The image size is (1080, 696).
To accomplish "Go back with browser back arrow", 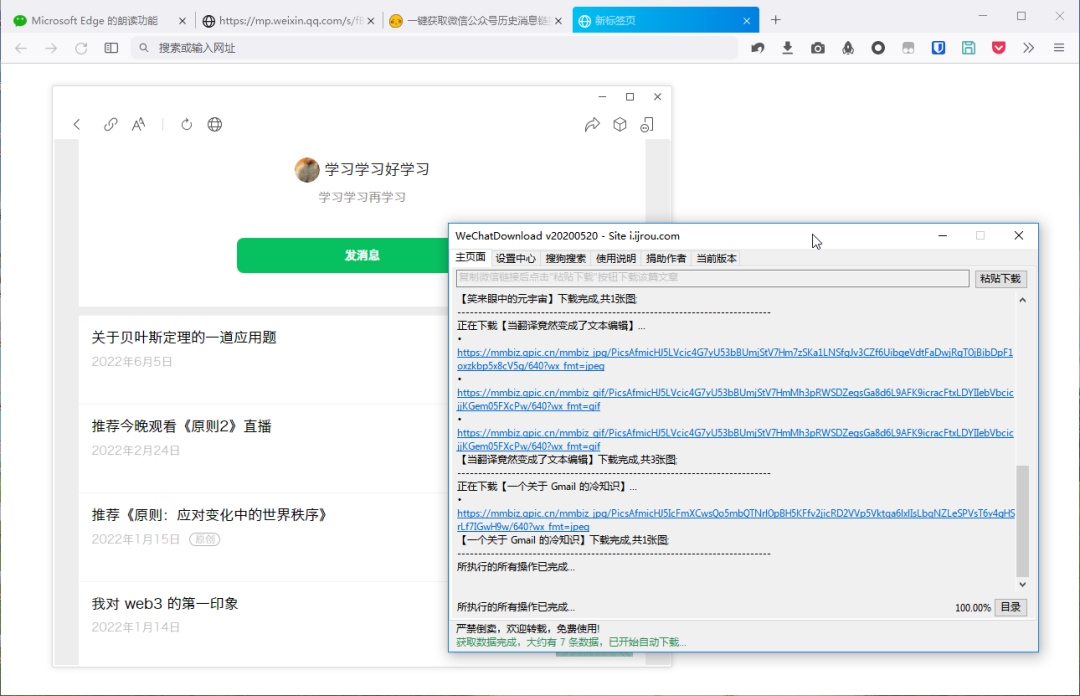I will coord(21,48).
